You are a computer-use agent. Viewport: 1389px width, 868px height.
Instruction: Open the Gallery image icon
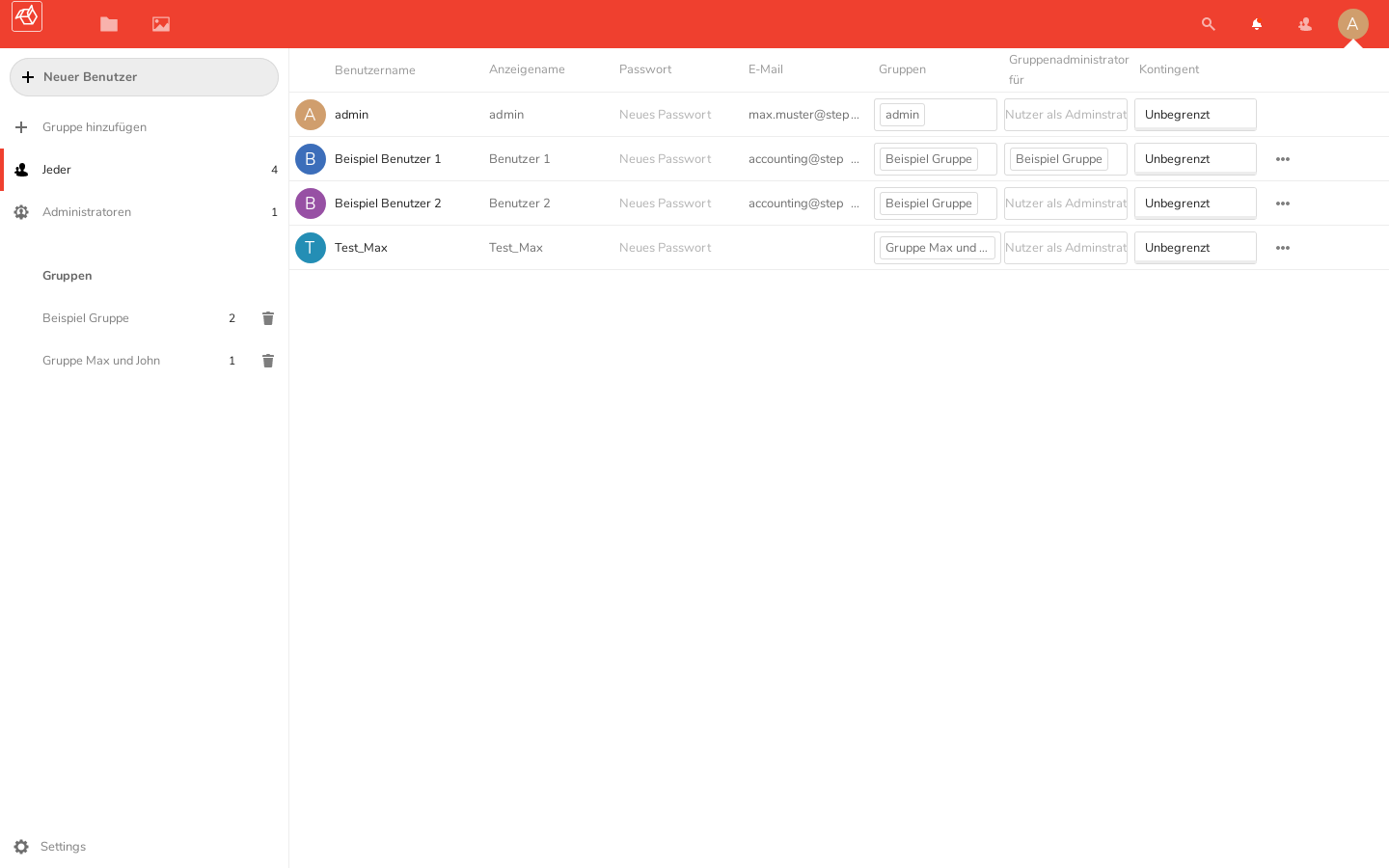(x=161, y=24)
